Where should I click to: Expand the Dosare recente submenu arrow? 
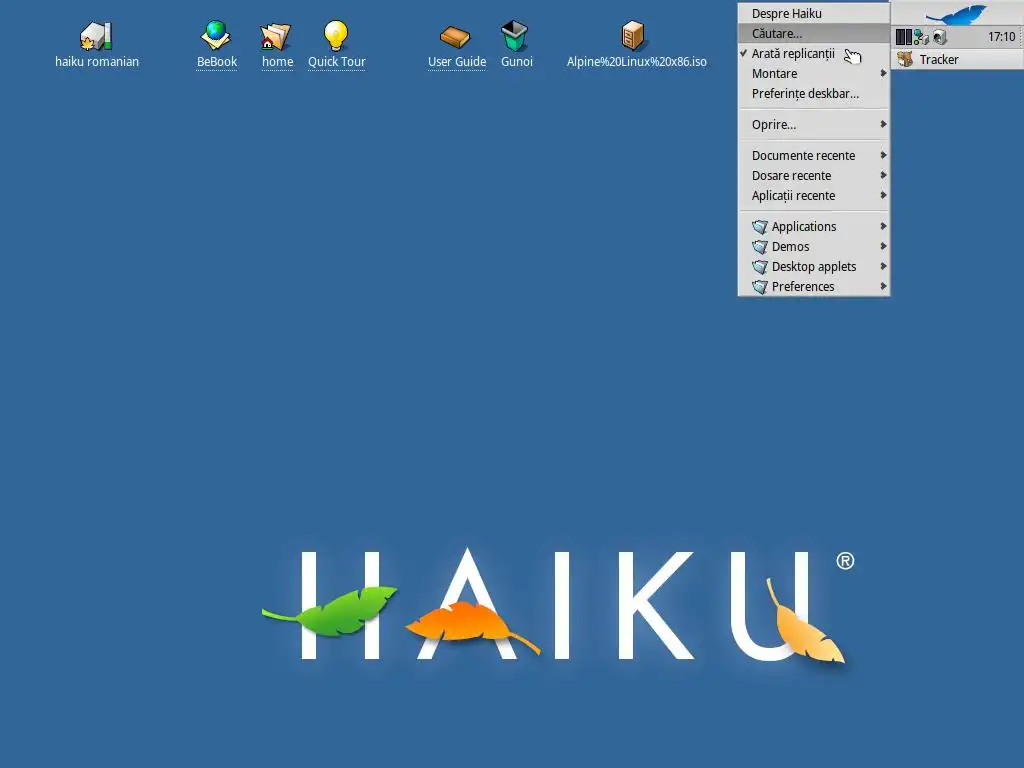[883, 175]
